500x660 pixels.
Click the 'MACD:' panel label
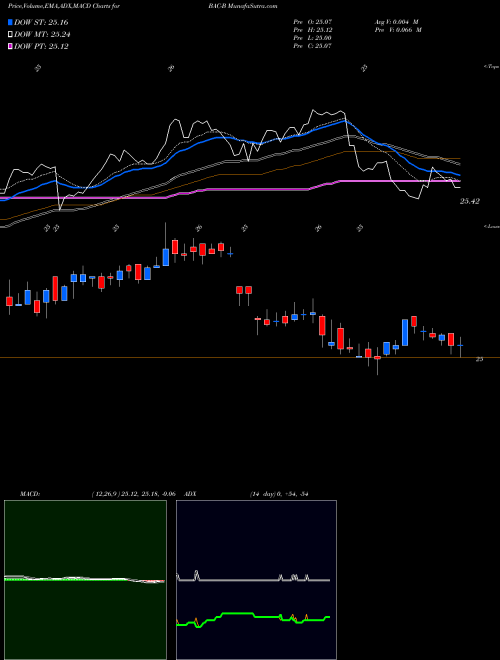point(30,494)
